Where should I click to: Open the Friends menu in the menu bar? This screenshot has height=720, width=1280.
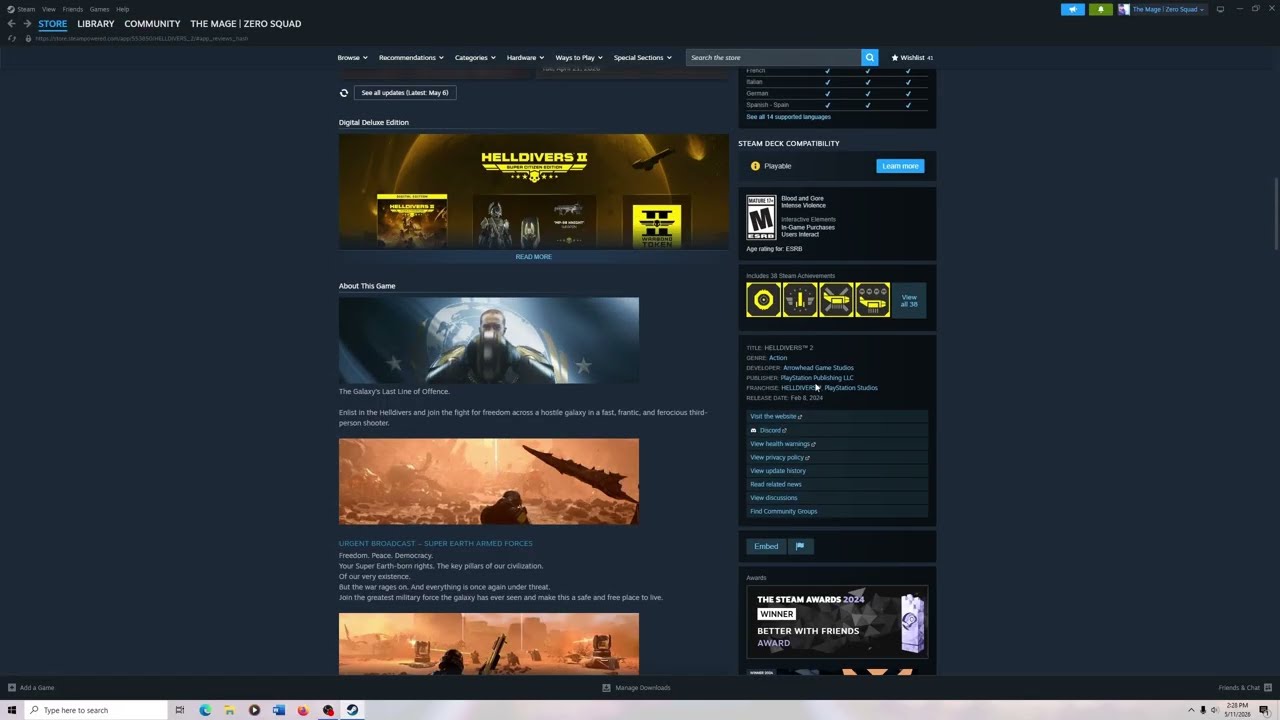pyautogui.click(x=73, y=9)
